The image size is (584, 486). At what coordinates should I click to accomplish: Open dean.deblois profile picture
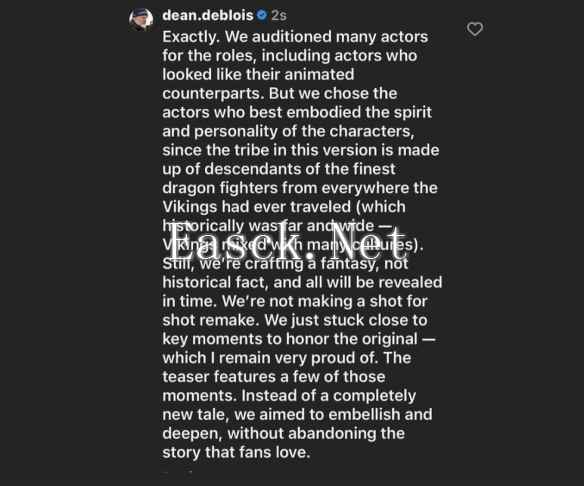[141, 19]
